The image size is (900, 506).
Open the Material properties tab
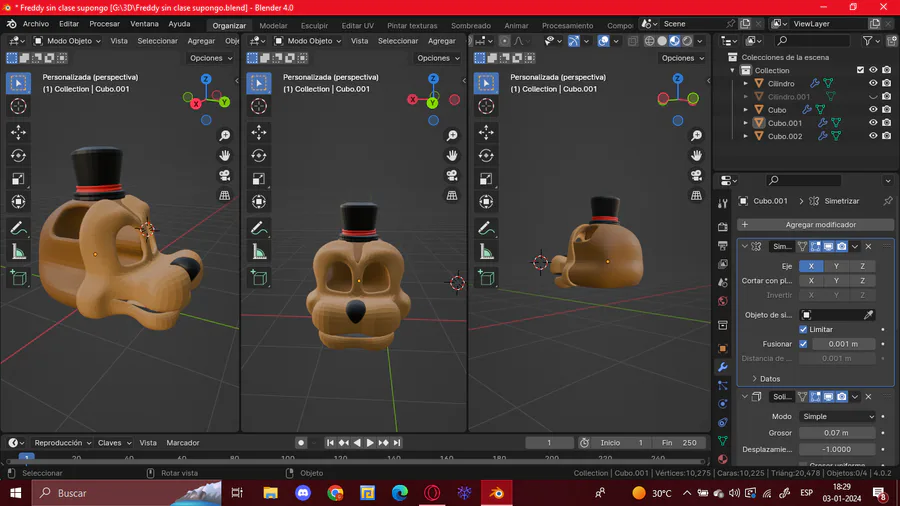(723, 459)
